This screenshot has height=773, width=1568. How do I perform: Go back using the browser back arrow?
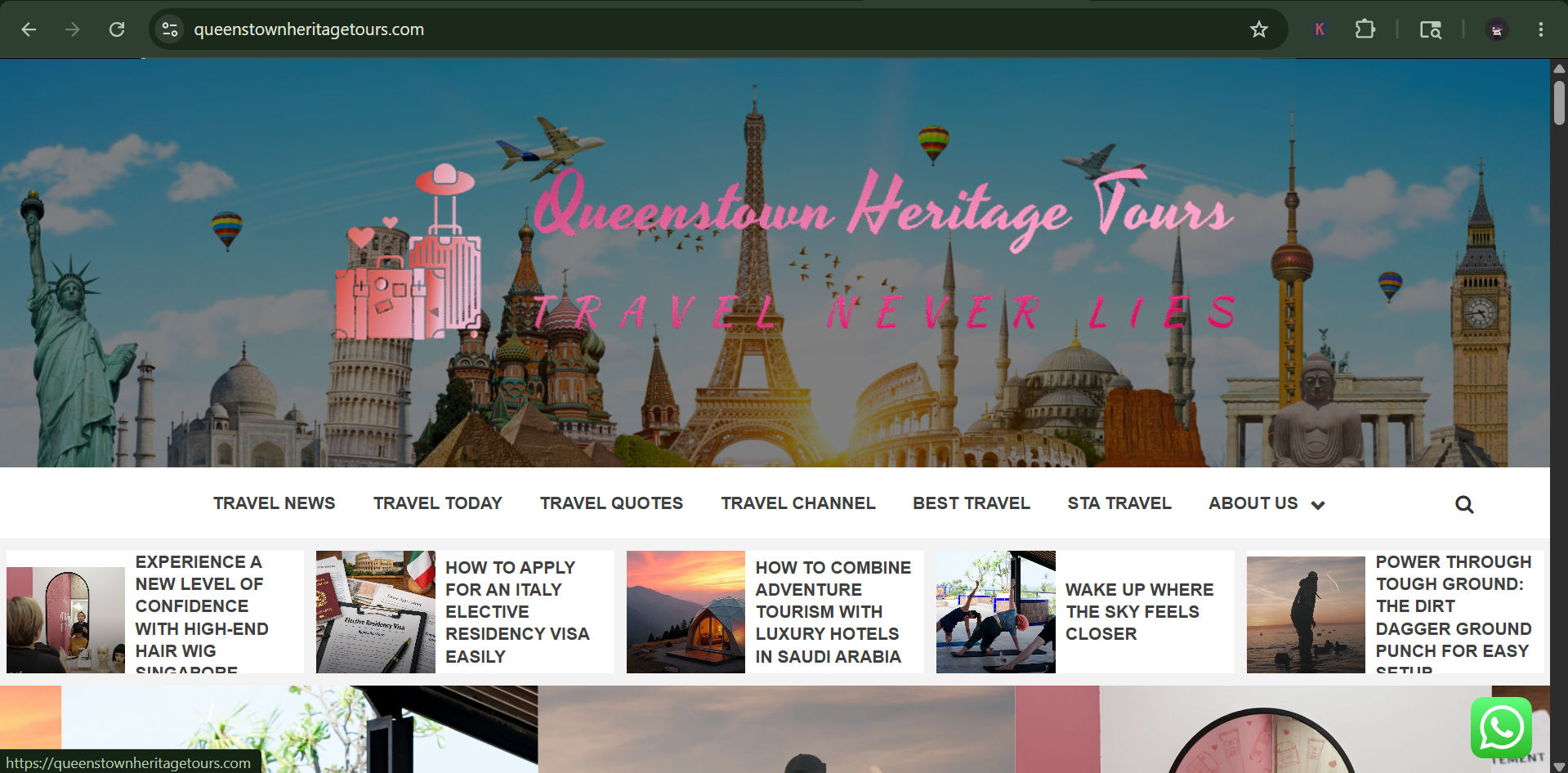coord(29,29)
